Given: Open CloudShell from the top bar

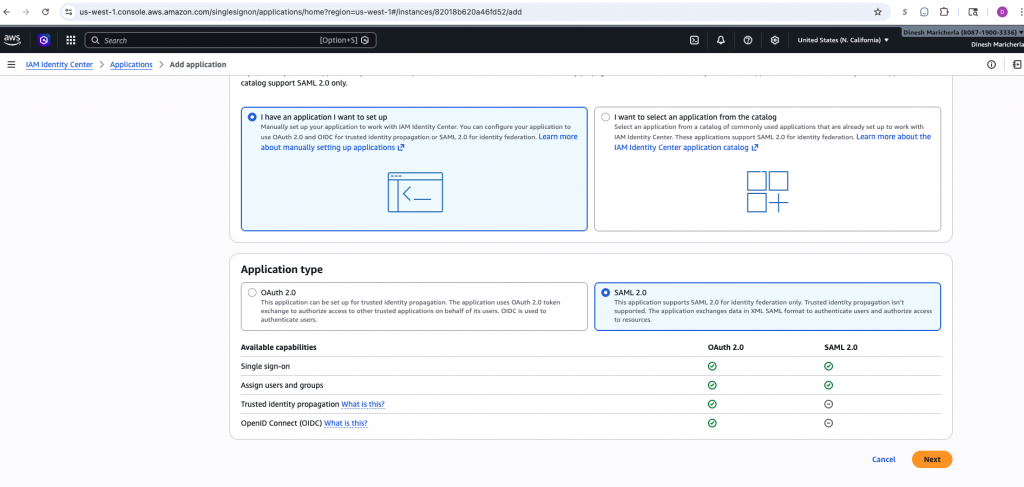Looking at the screenshot, I should (694, 40).
